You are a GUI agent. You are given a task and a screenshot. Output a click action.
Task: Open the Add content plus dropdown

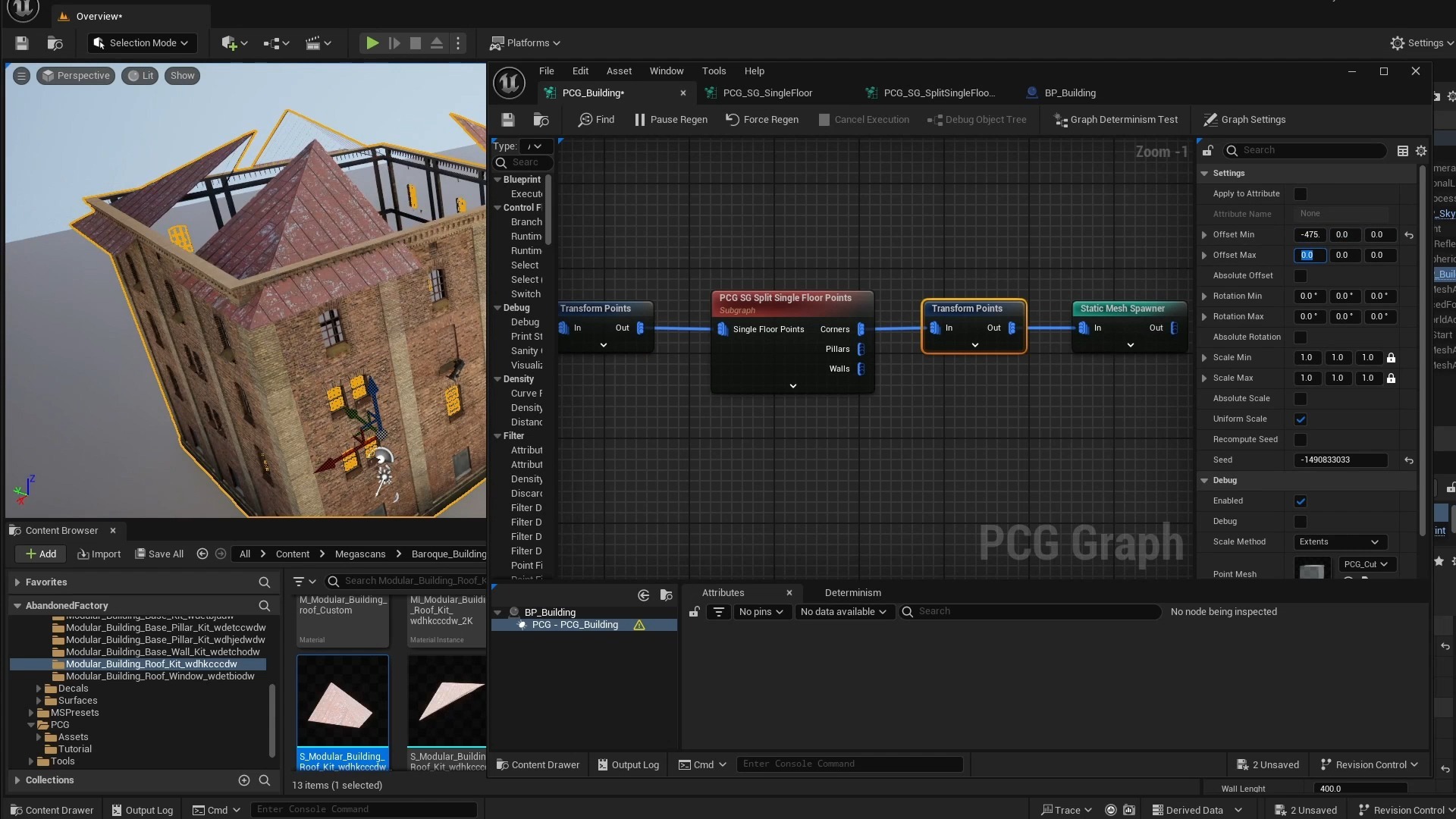click(x=234, y=43)
